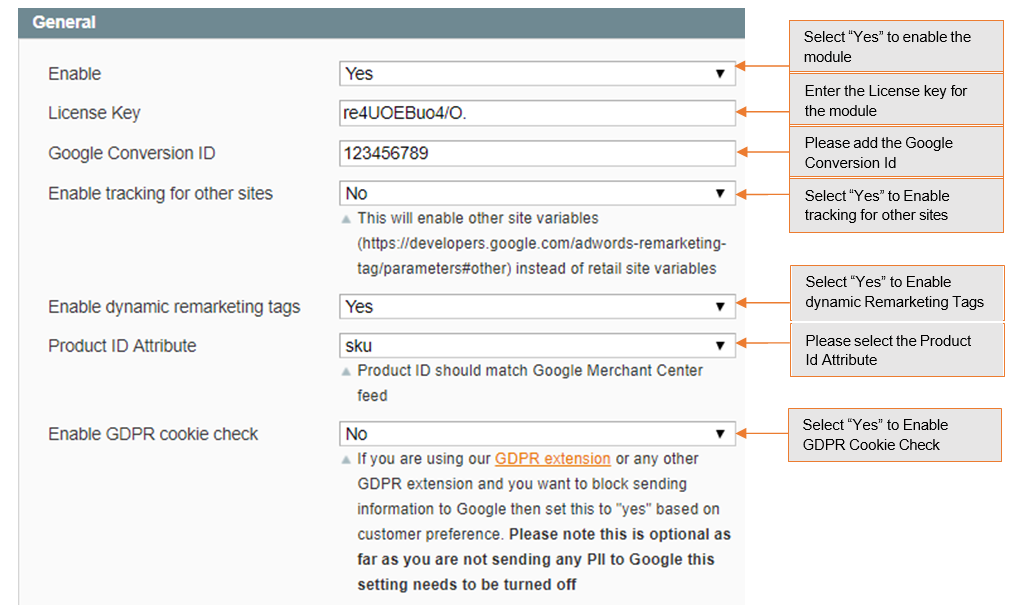Collapse the General section header
Screen dimensions: 1016x615
coord(380,23)
